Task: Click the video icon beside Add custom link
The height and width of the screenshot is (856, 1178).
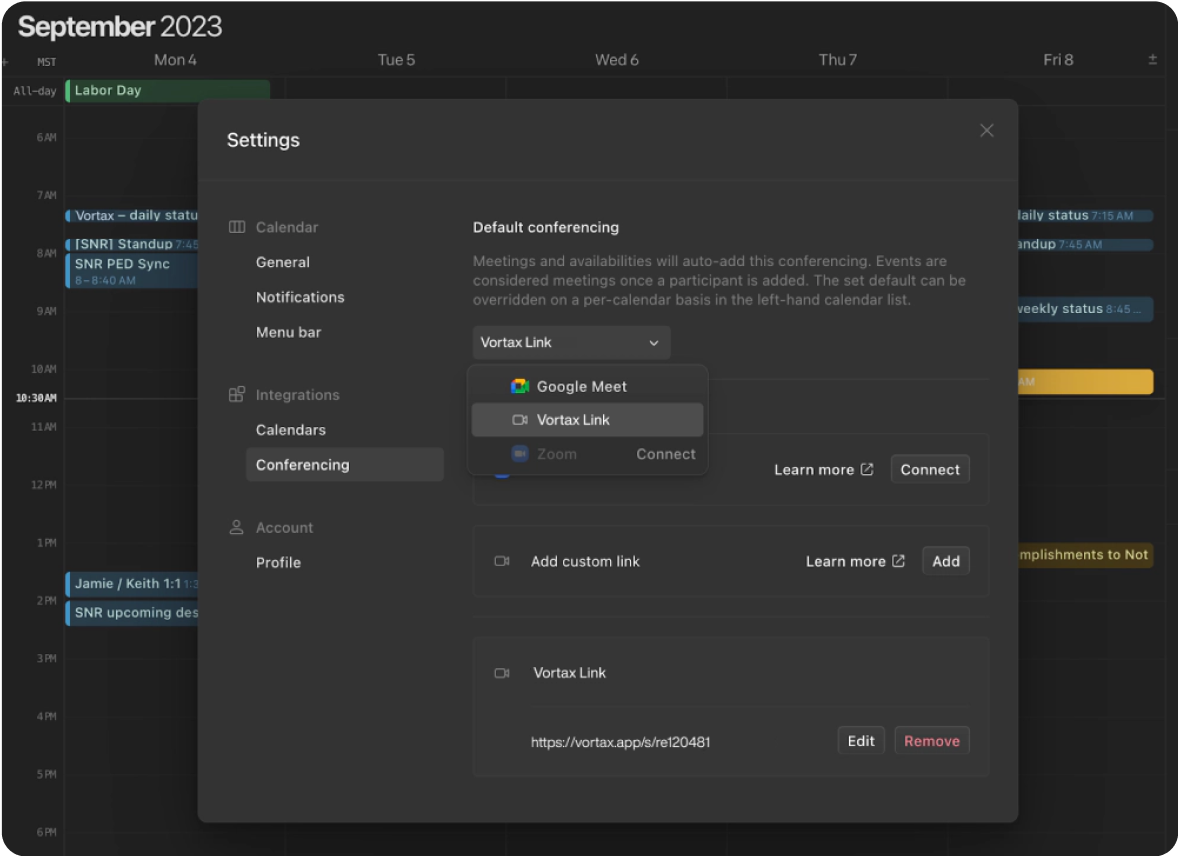Action: pos(502,561)
